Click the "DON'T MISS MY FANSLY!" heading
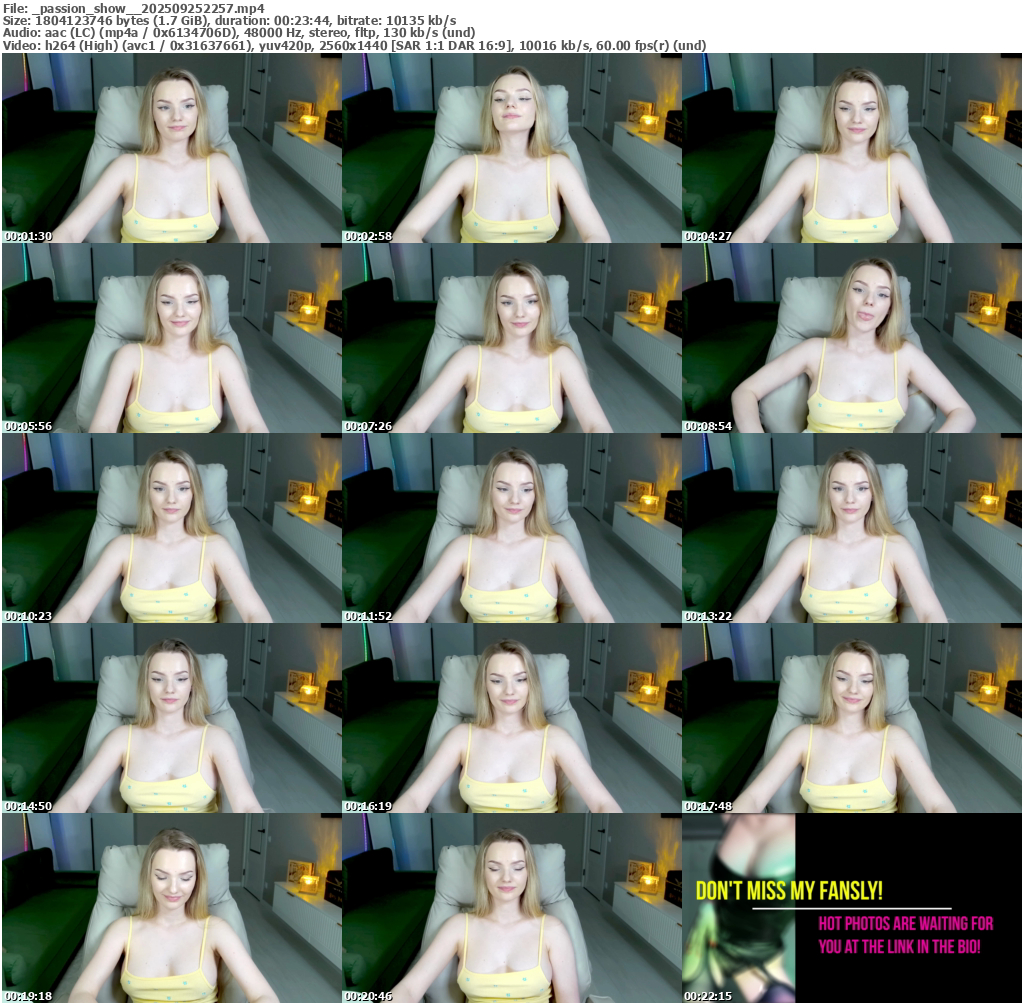 click(789, 890)
